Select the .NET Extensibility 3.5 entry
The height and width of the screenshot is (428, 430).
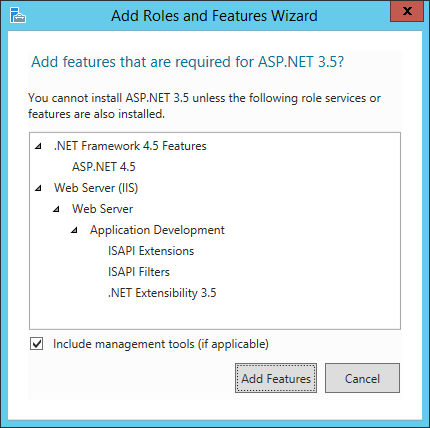click(x=162, y=293)
